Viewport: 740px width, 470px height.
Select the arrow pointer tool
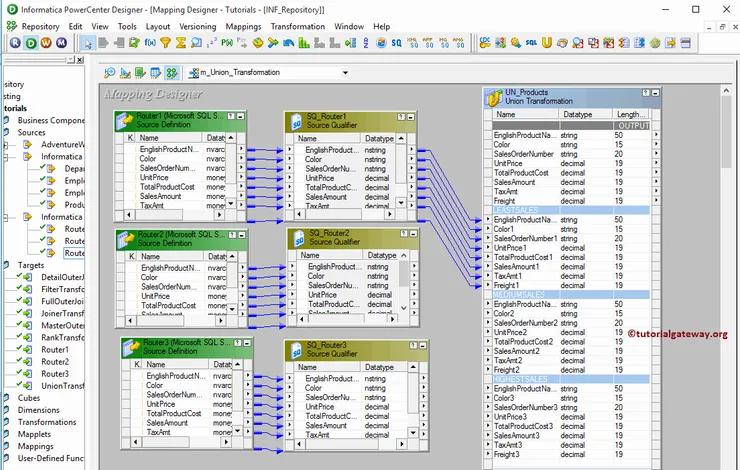tap(88, 43)
